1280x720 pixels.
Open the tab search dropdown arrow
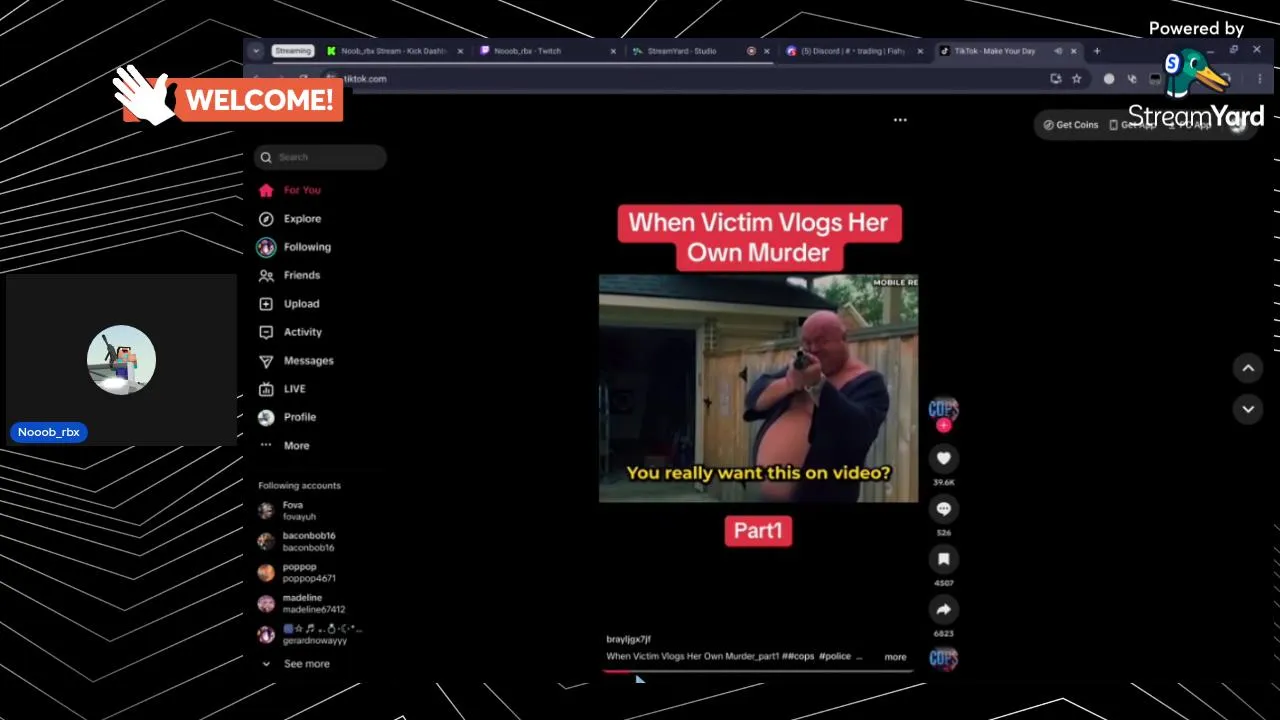click(x=256, y=51)
